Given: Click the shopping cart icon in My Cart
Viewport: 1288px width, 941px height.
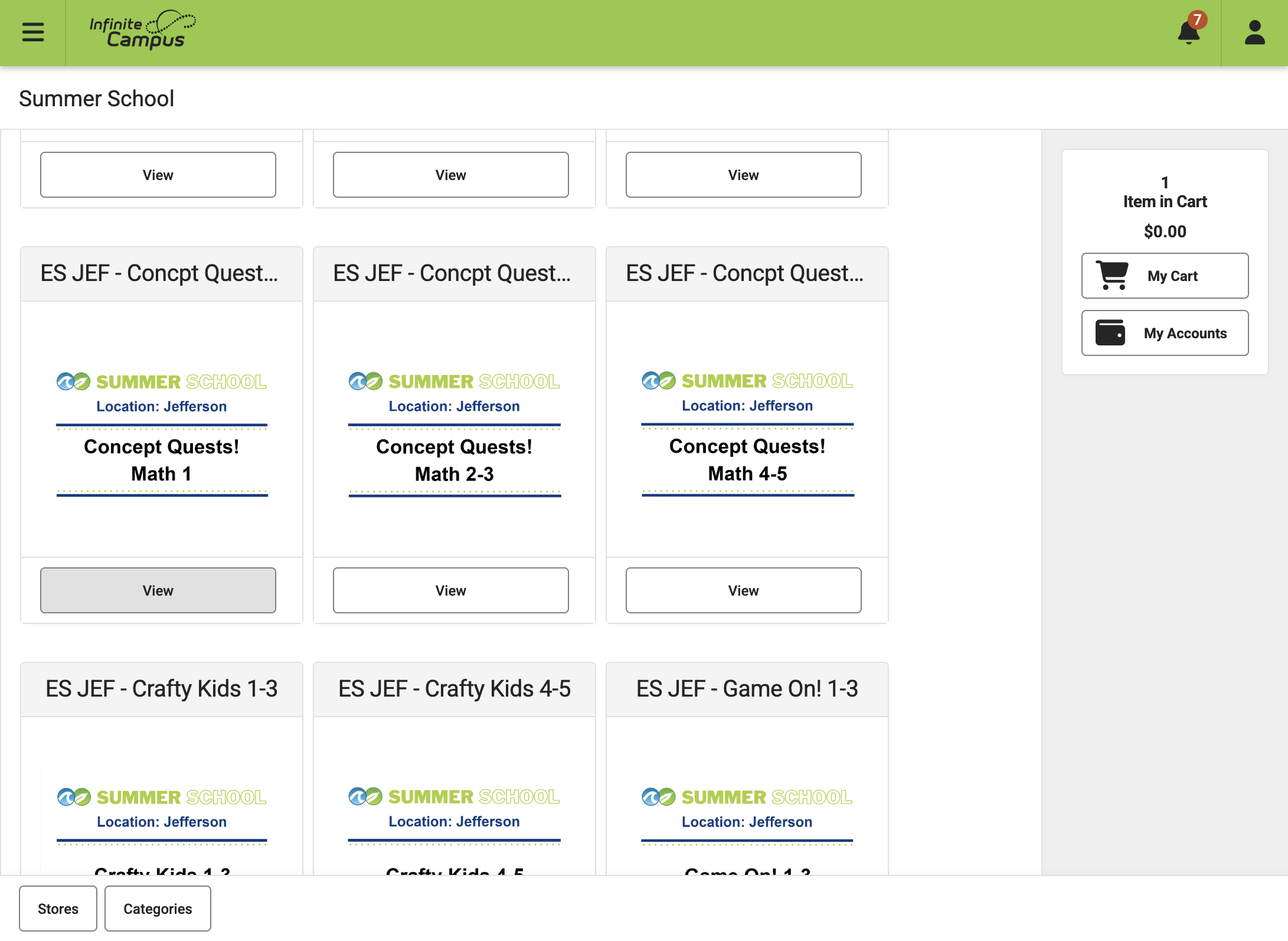Looking at the screenshot, I should pos(1112,275).
